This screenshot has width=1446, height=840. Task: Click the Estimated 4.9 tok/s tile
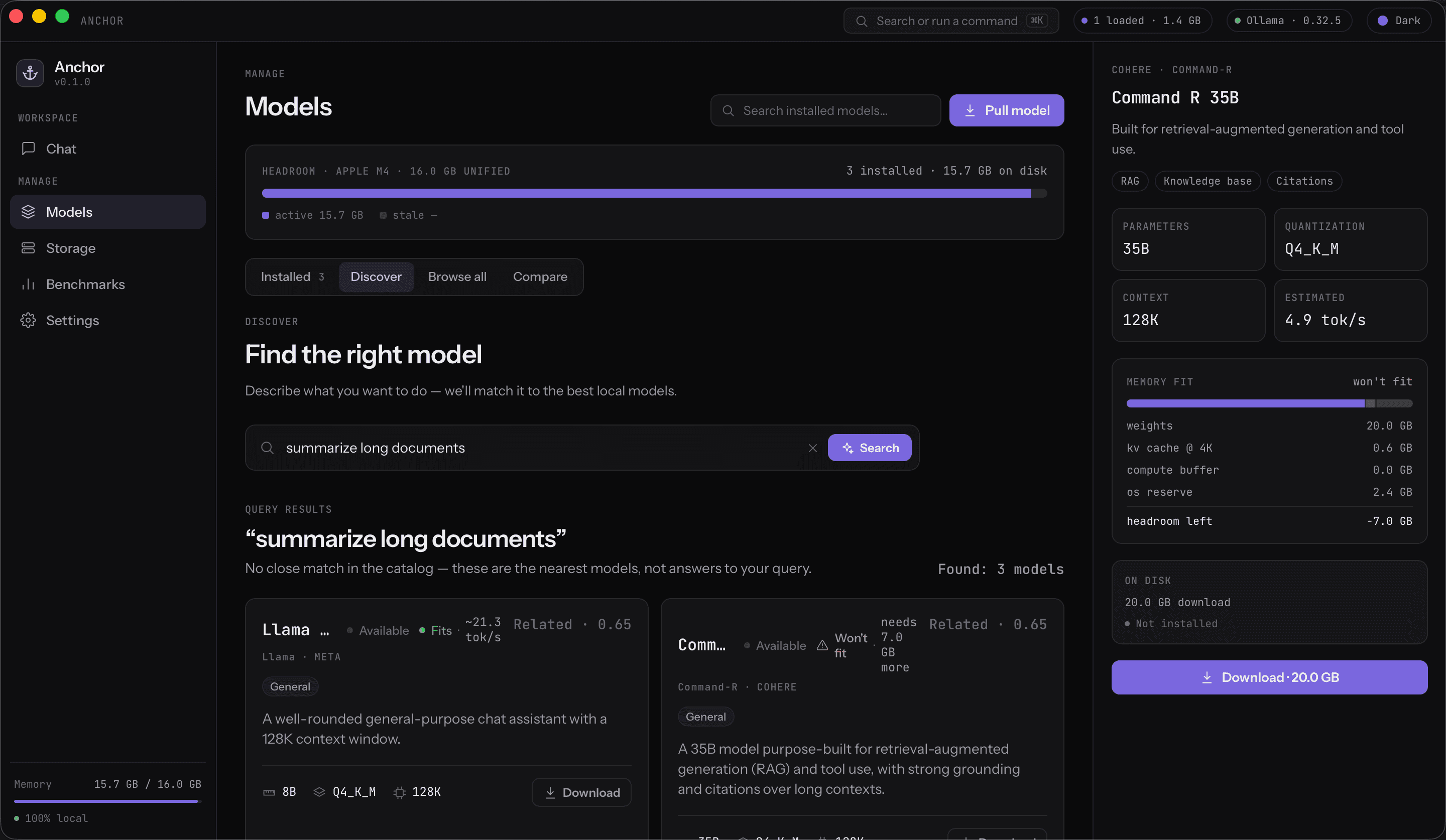(x=1350, y=310)
